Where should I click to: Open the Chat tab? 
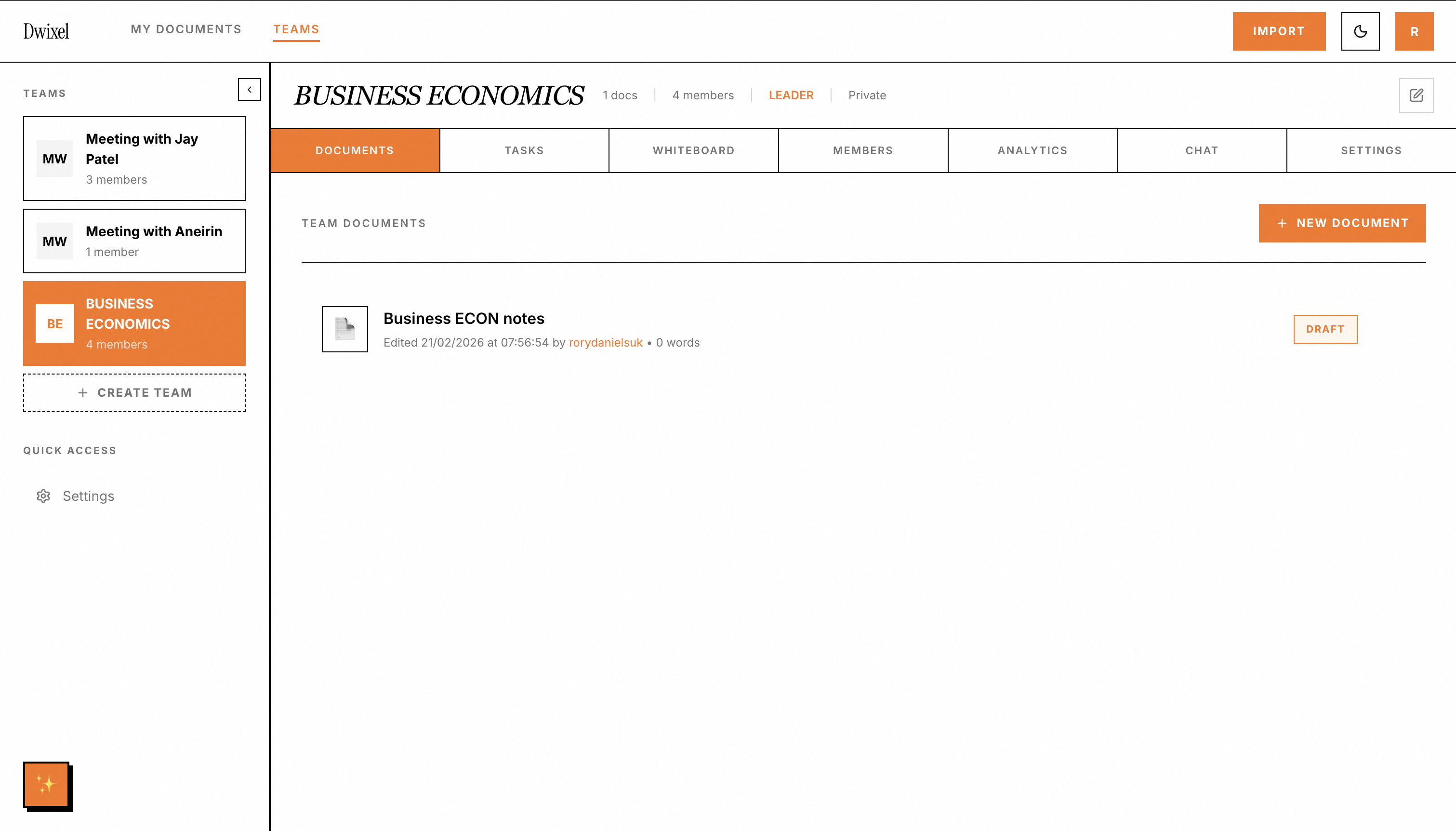pyautogui.click(x=1201, y=150)
